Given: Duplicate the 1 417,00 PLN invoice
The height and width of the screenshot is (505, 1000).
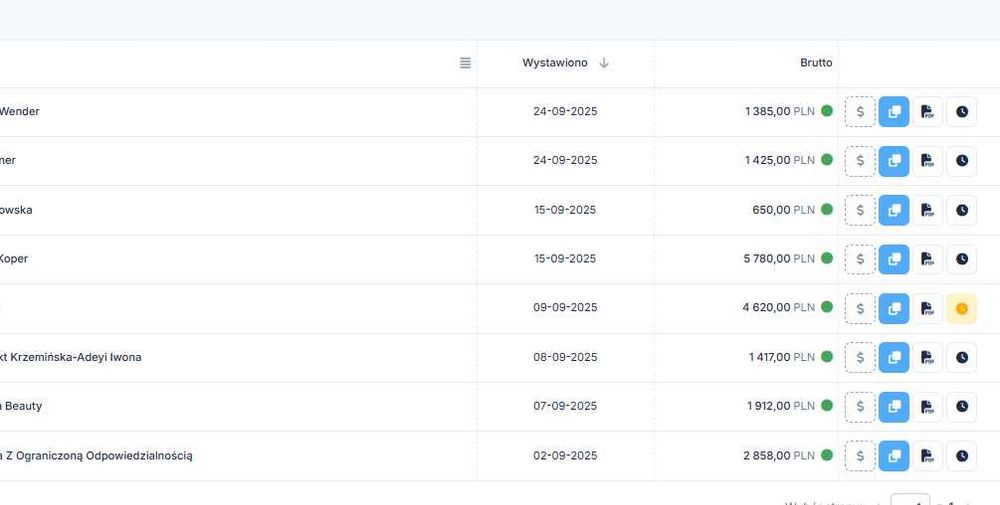Looking at the screenshot, I should [x=894, y=357].
